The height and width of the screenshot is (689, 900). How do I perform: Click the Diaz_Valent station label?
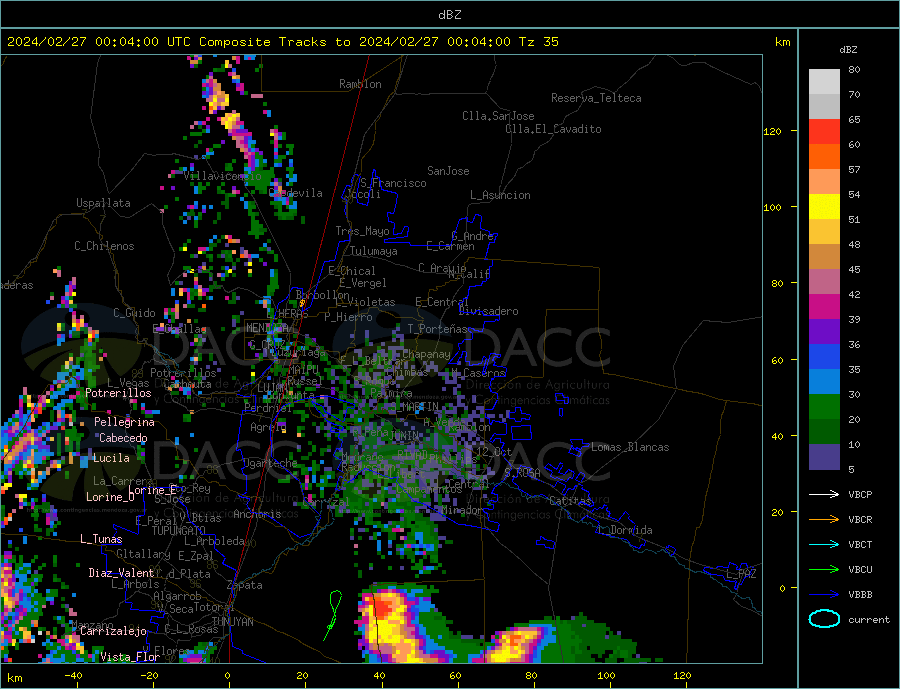point(121,573)
